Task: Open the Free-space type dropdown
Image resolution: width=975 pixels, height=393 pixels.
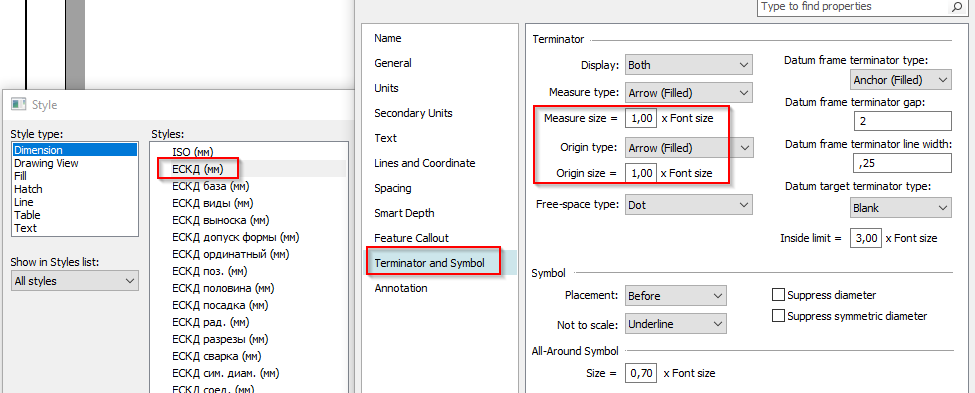Action: coord(688,204)
